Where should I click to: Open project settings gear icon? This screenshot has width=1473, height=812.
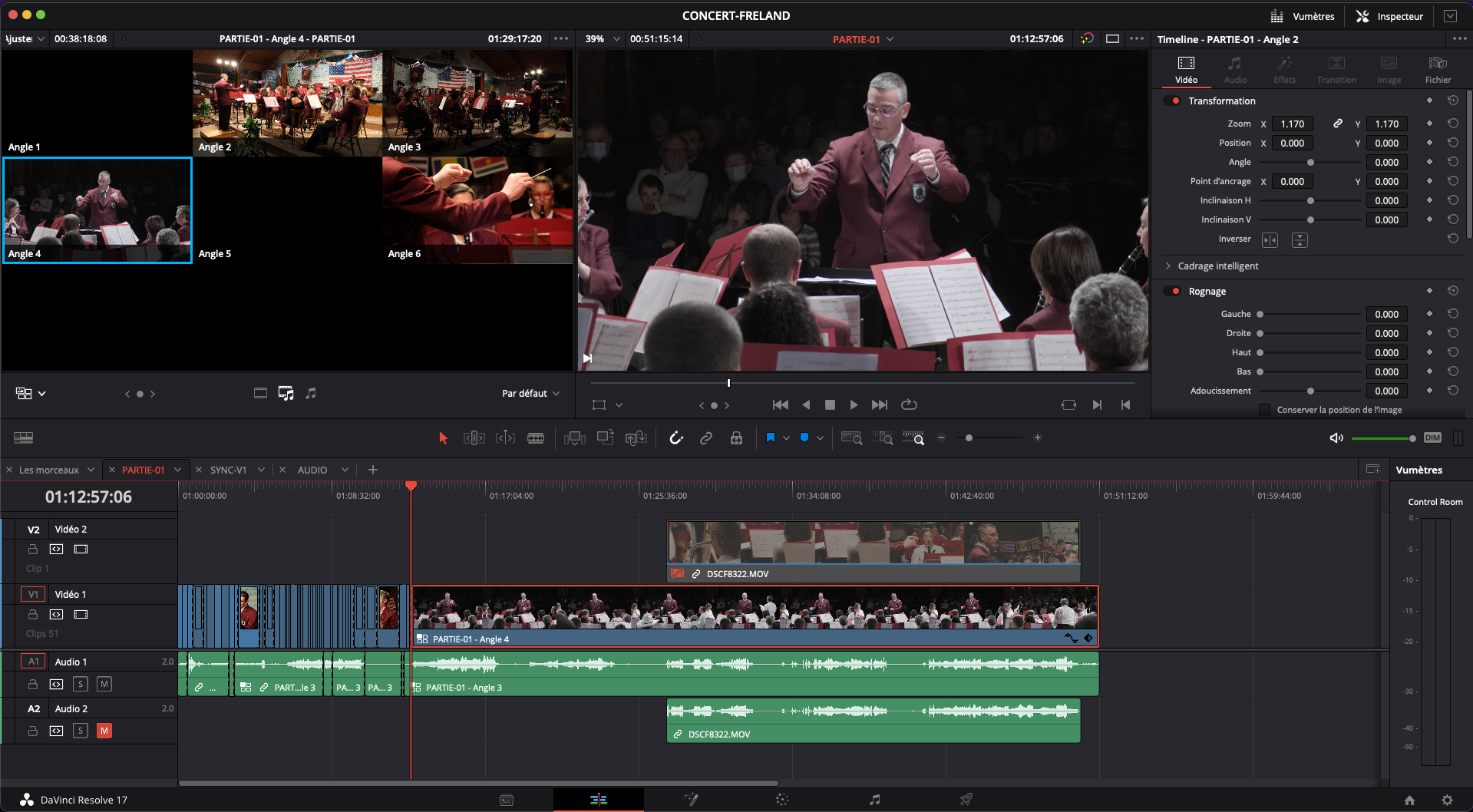(1447, 800)
